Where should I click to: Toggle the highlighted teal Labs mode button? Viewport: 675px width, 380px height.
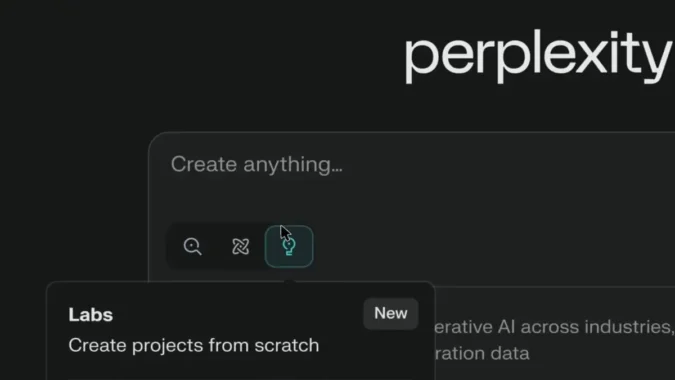(289, 247)
